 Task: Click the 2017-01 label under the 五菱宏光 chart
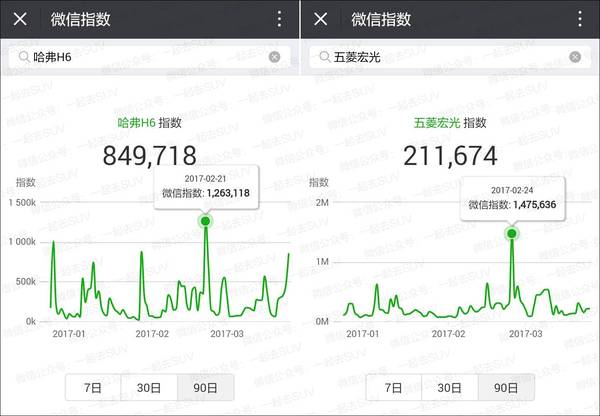[363, 334]
